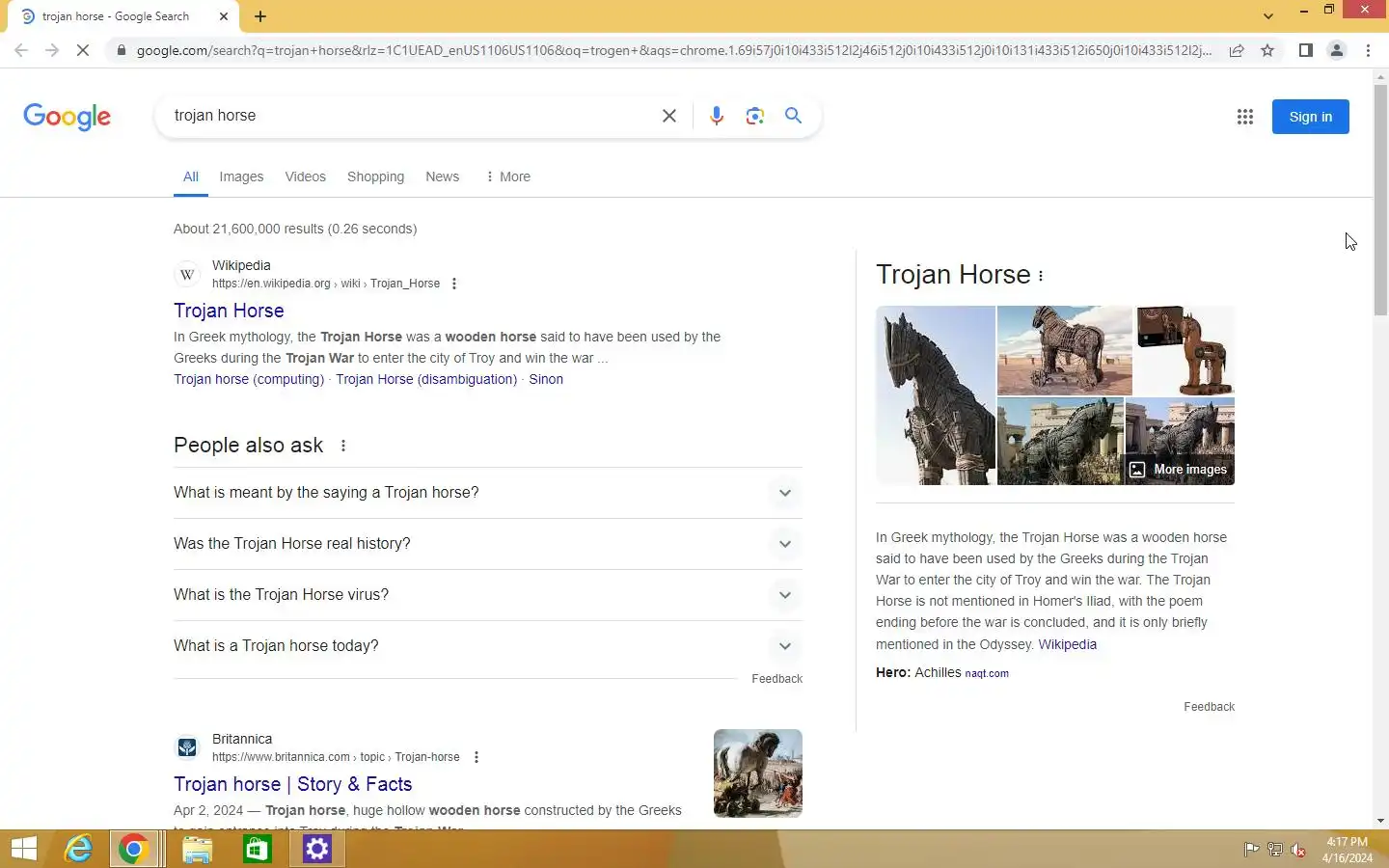The height and width of the screenshot is (868, 1389).
Task: Expand "What is meant by the saying a Trojan horse?"
Action: pos(488,493)
